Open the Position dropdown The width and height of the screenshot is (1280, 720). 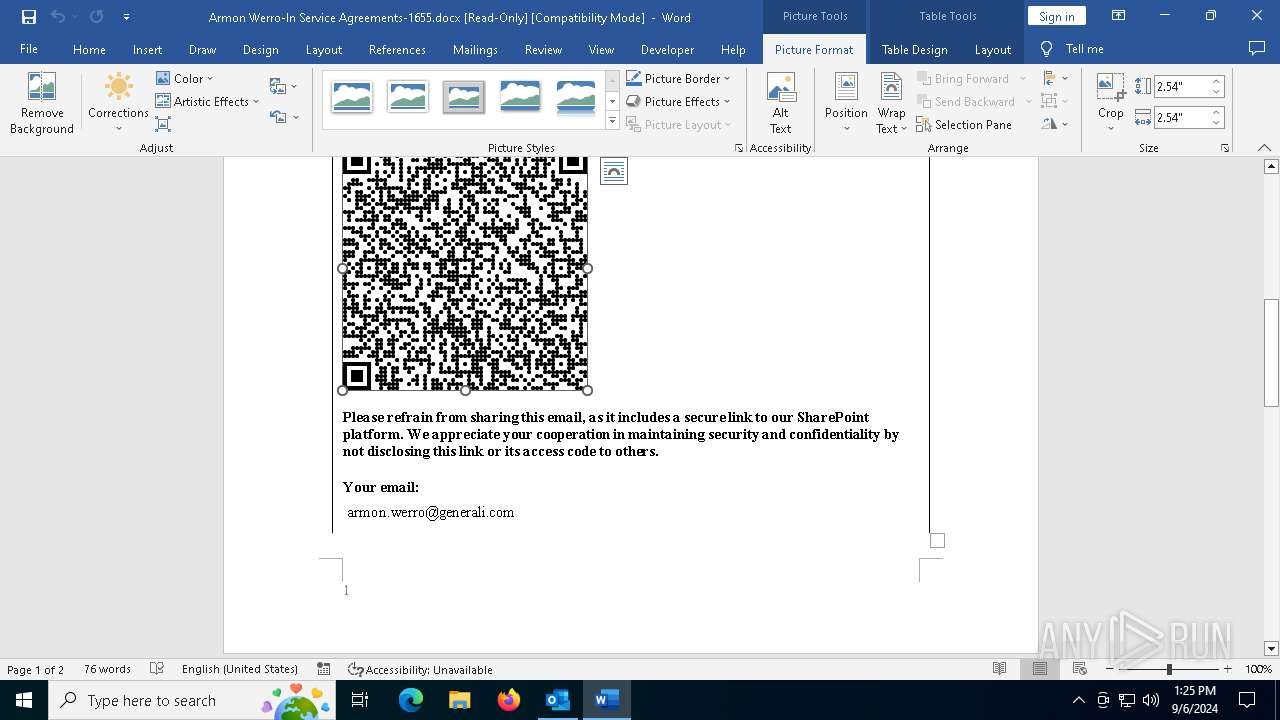[846, 103]
